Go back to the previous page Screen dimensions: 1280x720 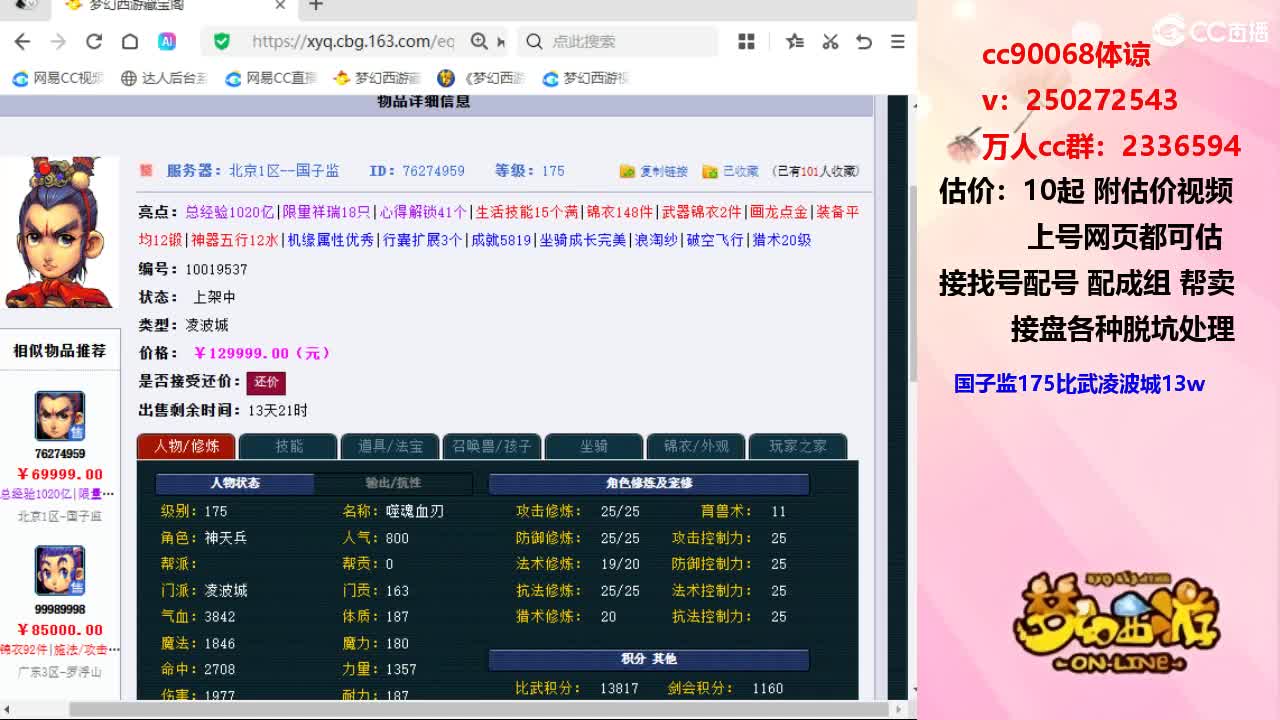click(x=23, y=41)
